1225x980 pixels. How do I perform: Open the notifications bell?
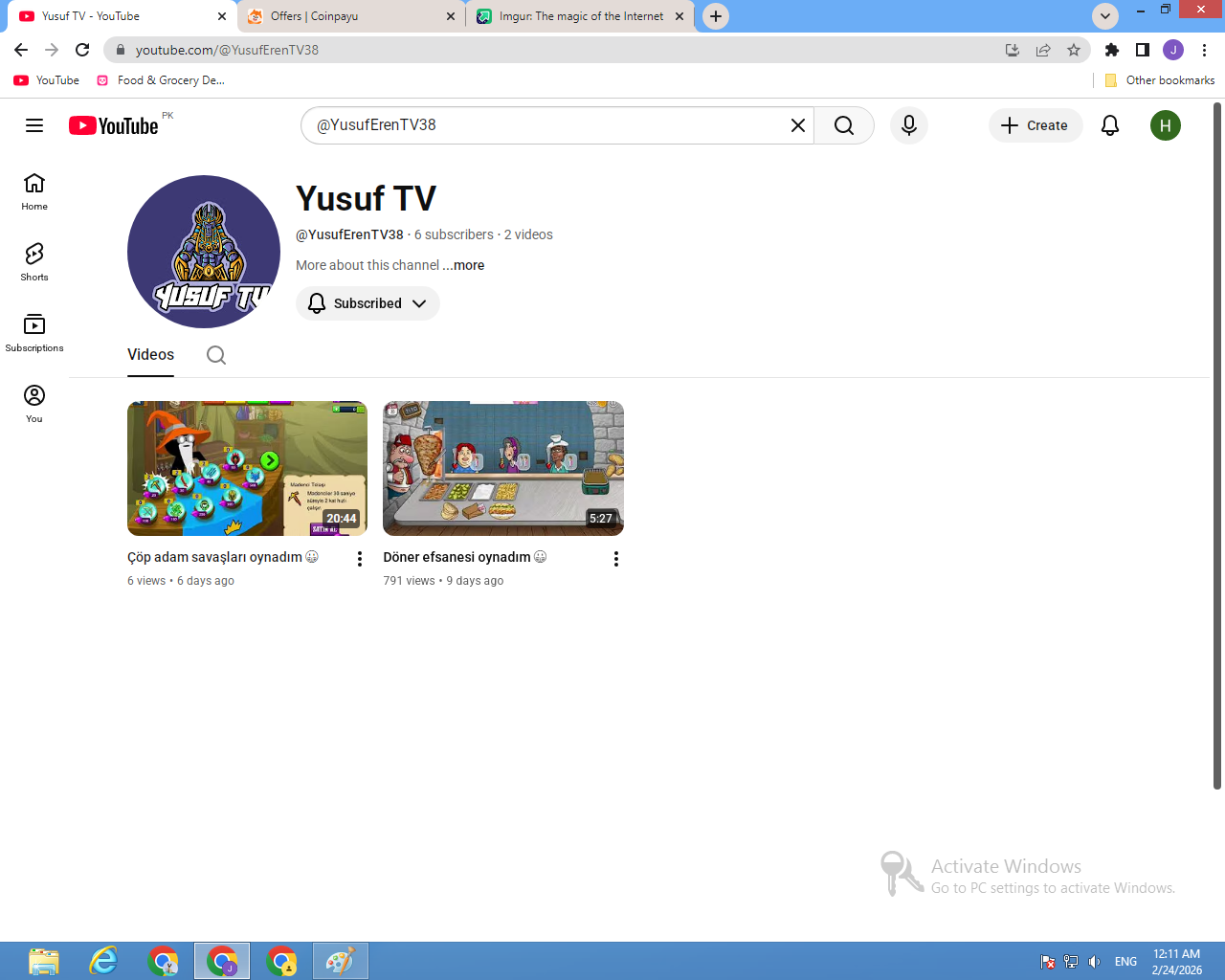tap(1110, 125)
